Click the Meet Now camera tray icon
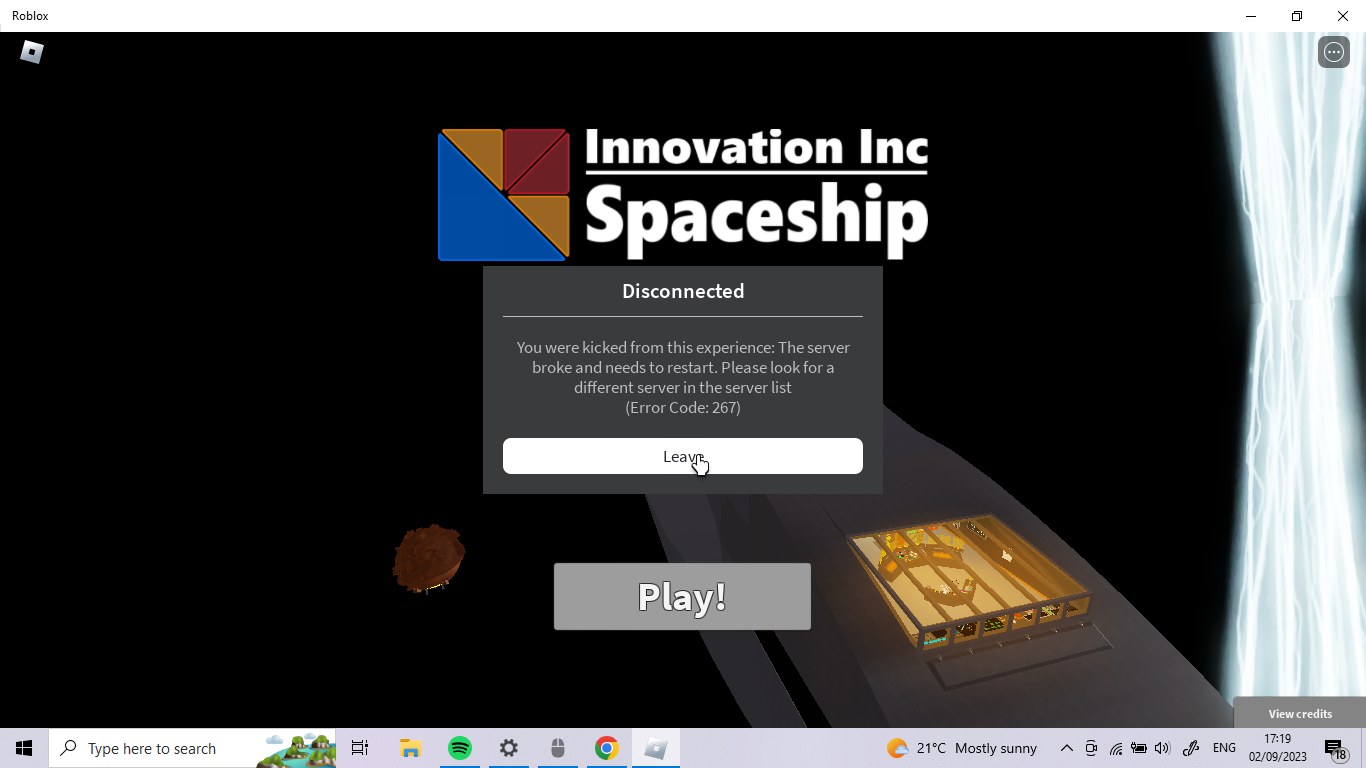The height and width of the screenshot is (768, 1366). click(x=1091, y=748)
